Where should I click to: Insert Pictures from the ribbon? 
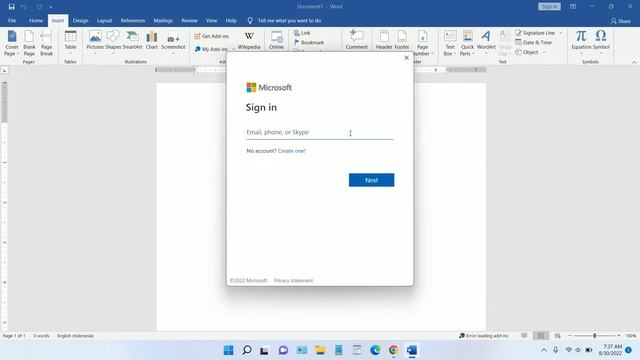(95, 42)
